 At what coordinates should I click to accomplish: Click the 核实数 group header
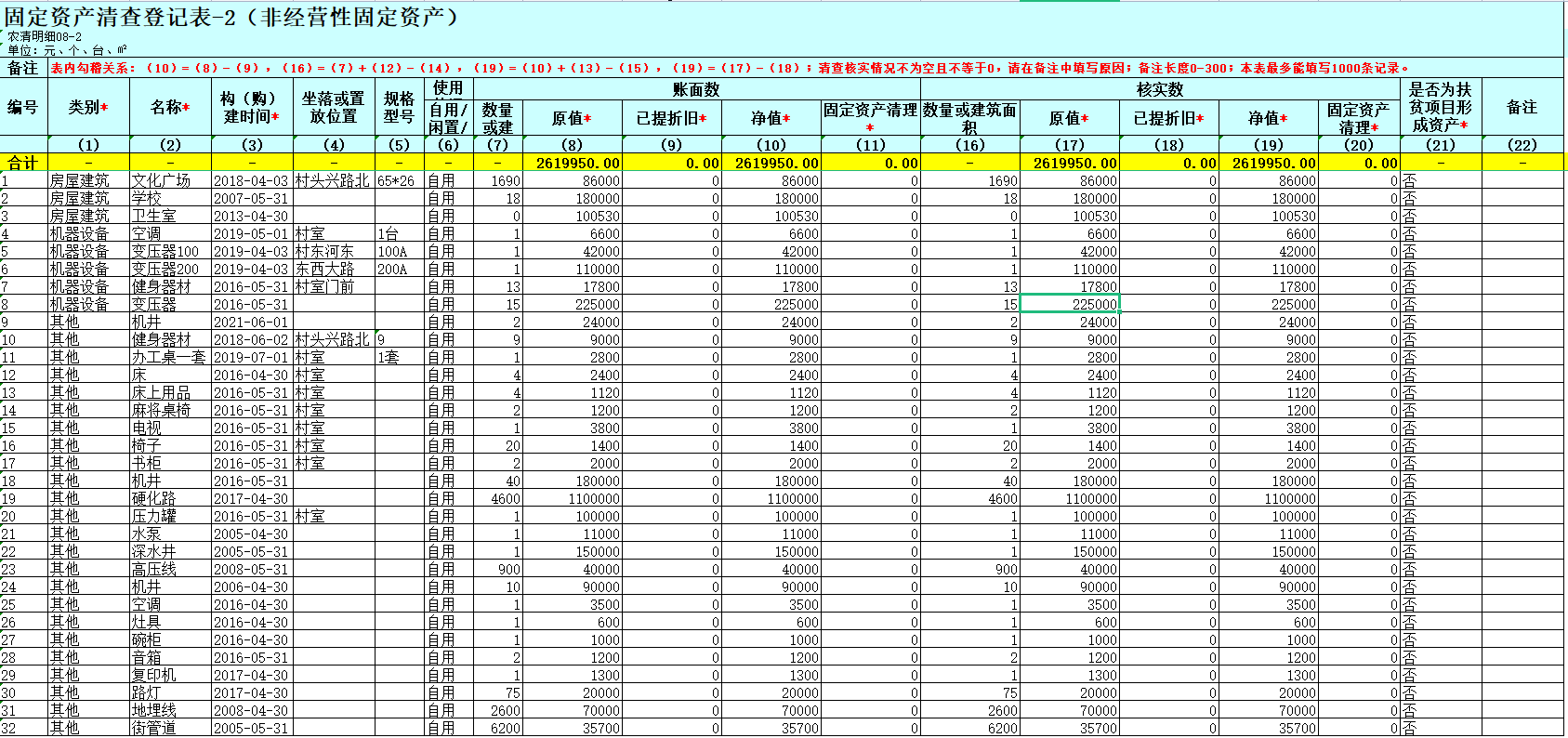click(x=1160, y=89)
